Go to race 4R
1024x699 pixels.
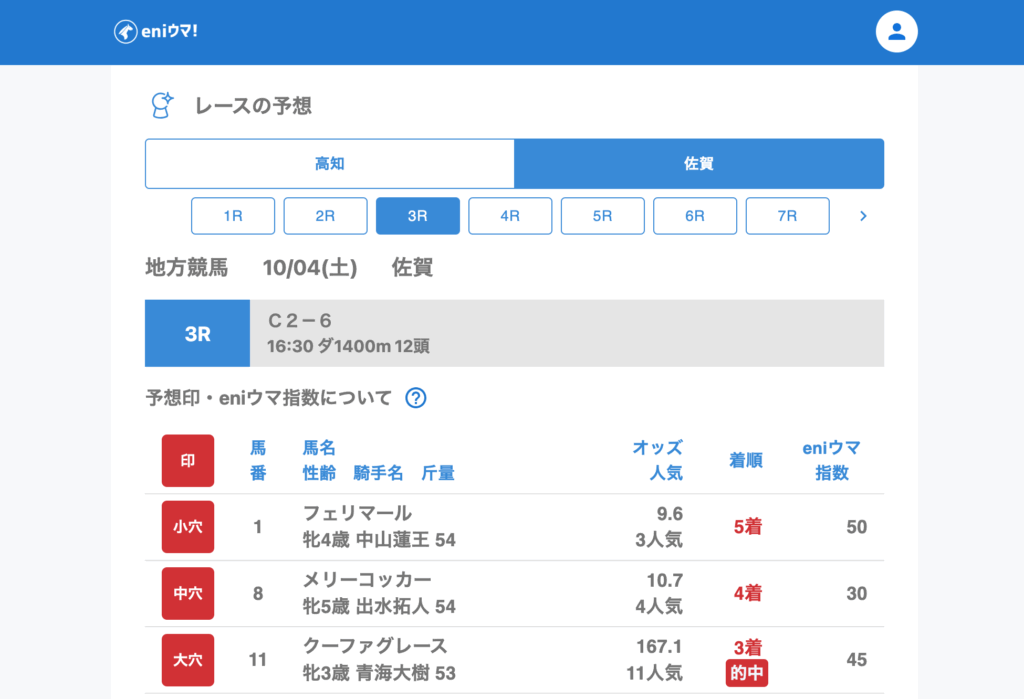click(510, 216)
